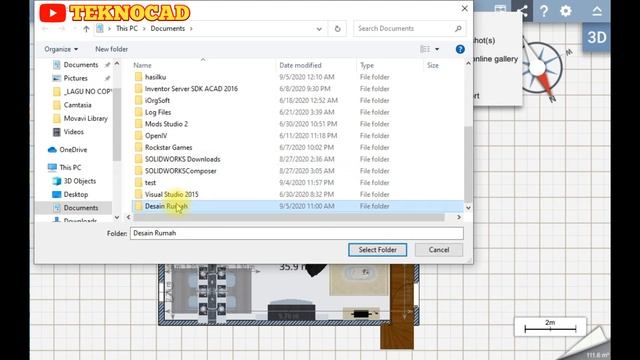Click the 9/5/2020 12:10 AM date cell
This screenshot has height=360, width=640.
point(307,77)
